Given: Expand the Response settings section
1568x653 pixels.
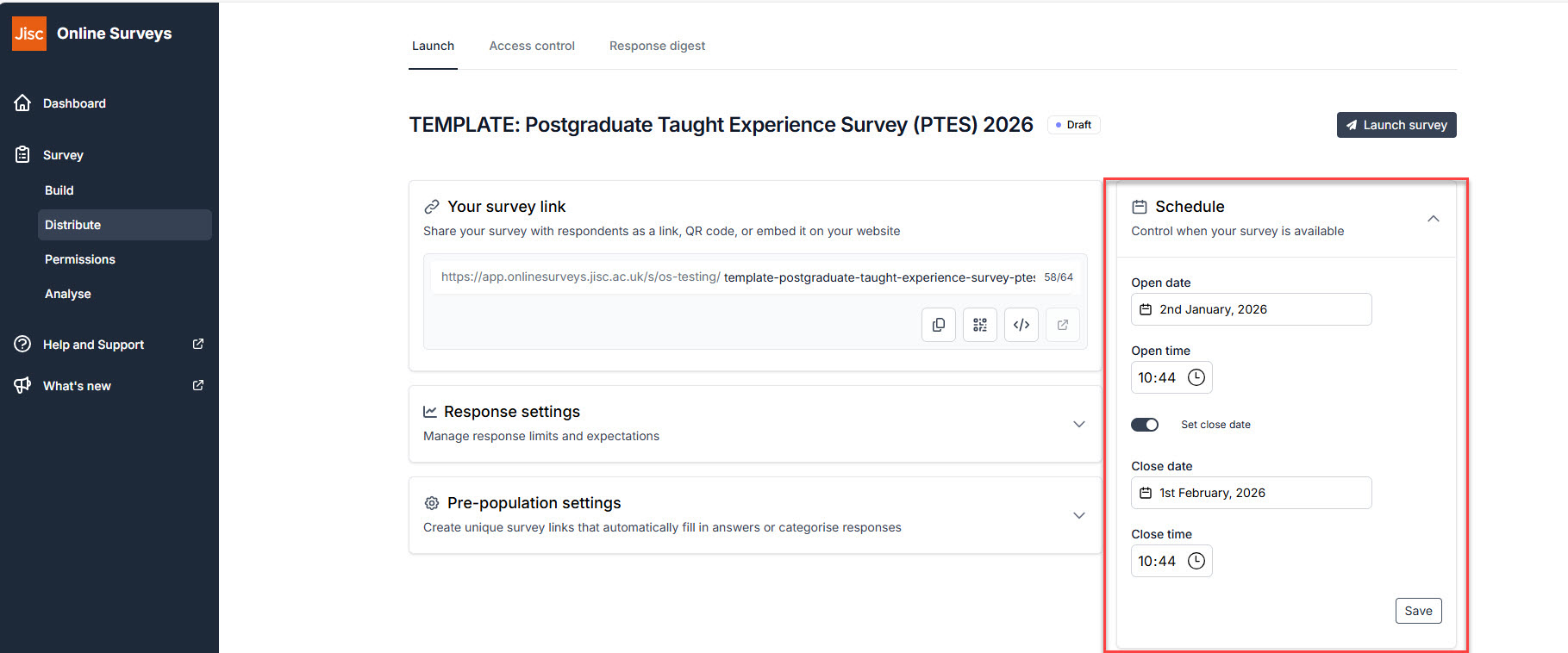Looking at the screenshot, I should 1078,424.
